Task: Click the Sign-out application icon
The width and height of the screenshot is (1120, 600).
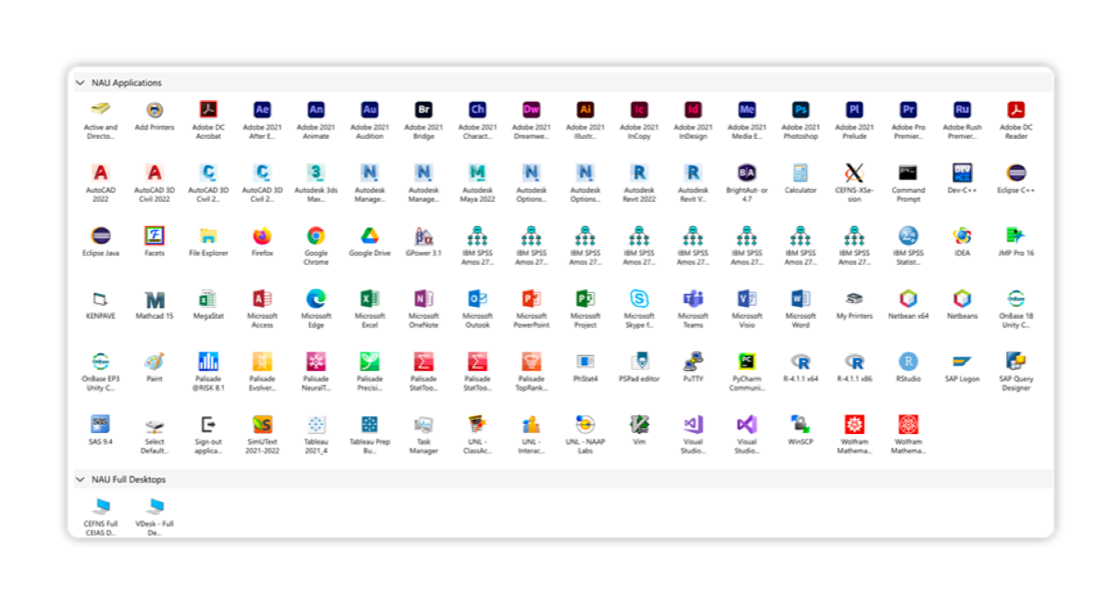Action: point(208,425)
